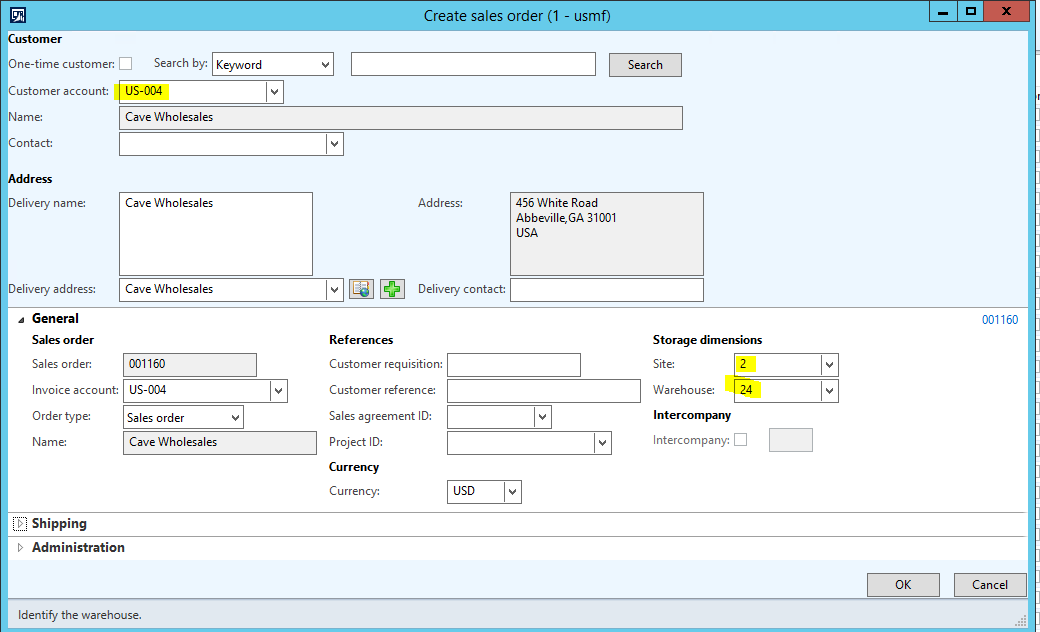Click the search keyword text field
The image size is (1040, 632).
pos(473,65)
